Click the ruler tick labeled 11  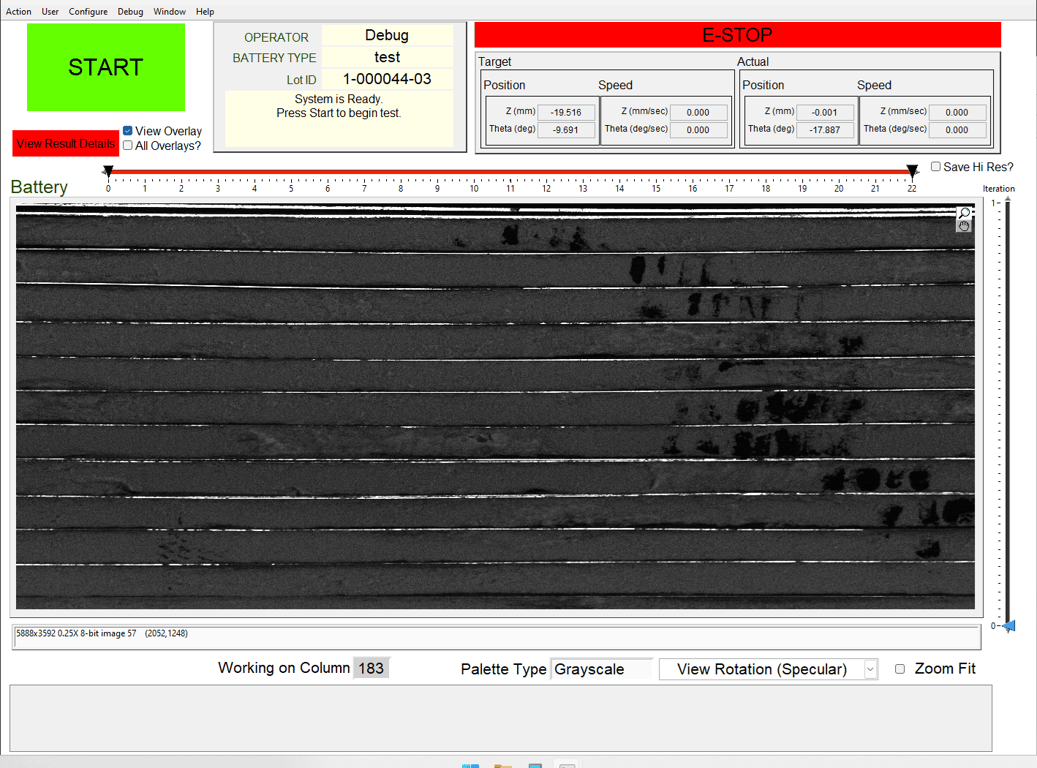tap(511, 189)
